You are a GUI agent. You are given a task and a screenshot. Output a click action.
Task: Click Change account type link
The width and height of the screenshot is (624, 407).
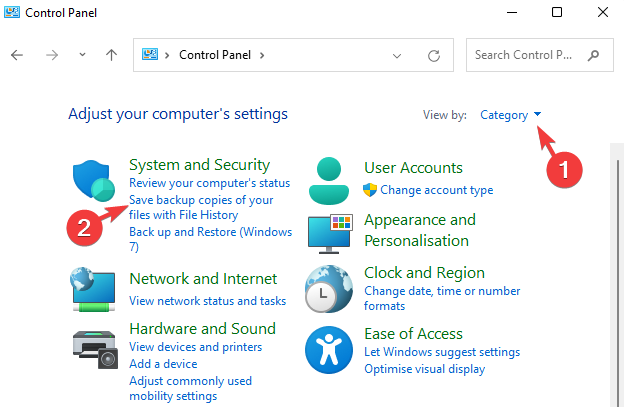pos(436,190)
